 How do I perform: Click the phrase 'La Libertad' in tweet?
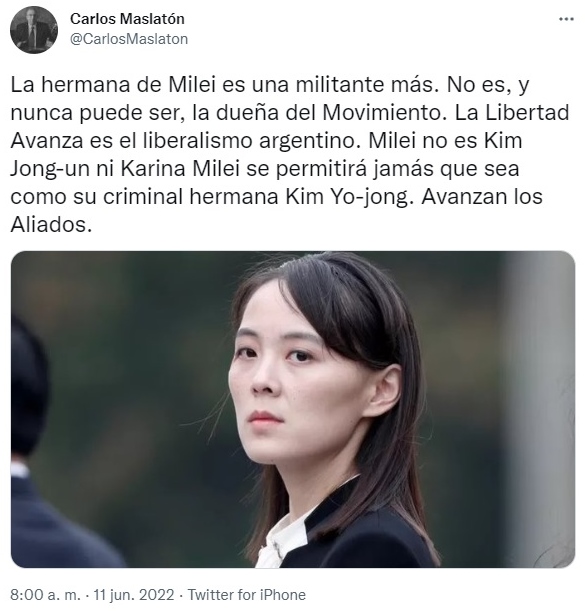click(x=512, y=113)
